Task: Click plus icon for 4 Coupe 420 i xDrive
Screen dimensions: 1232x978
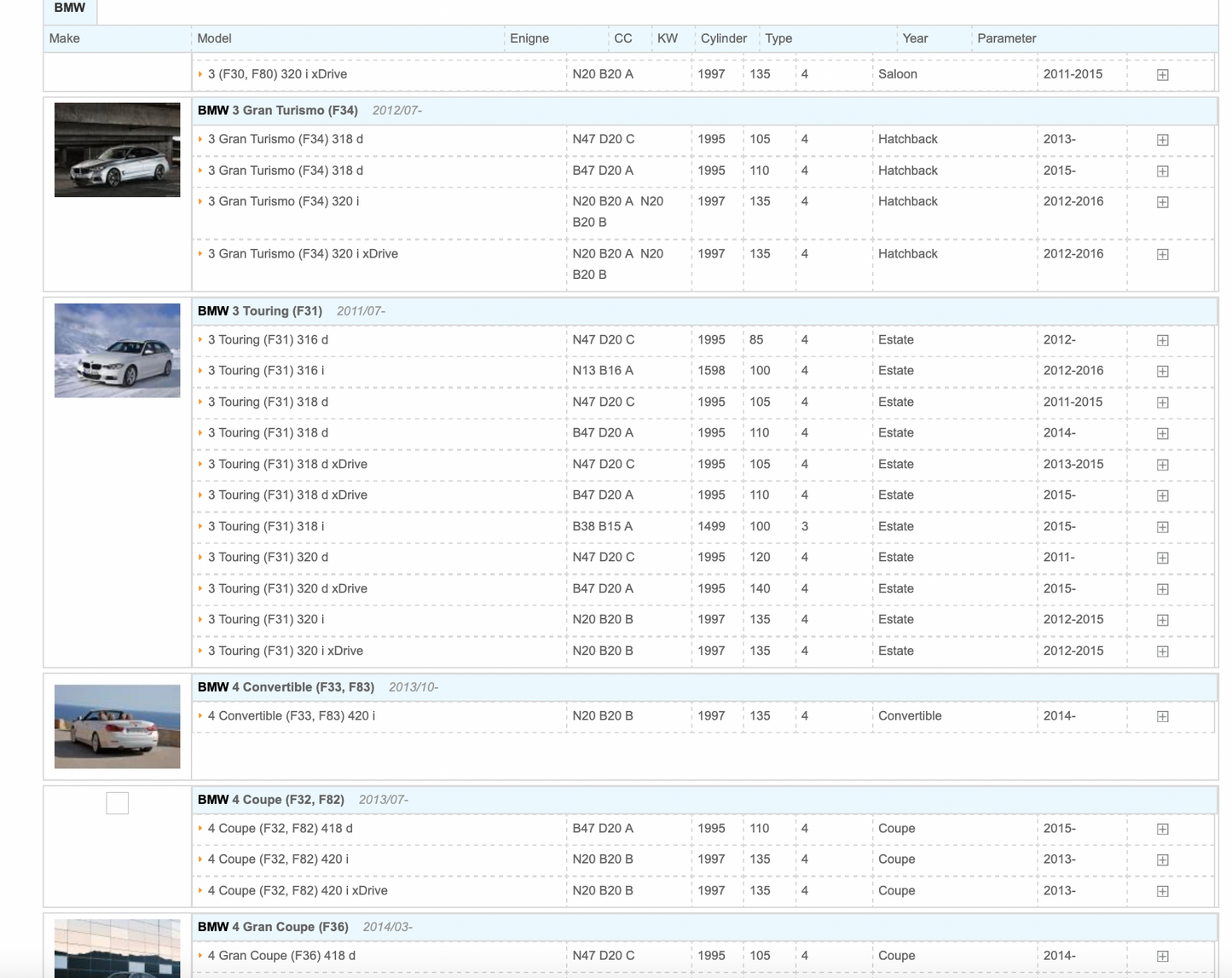Action: pos(1162,891)
